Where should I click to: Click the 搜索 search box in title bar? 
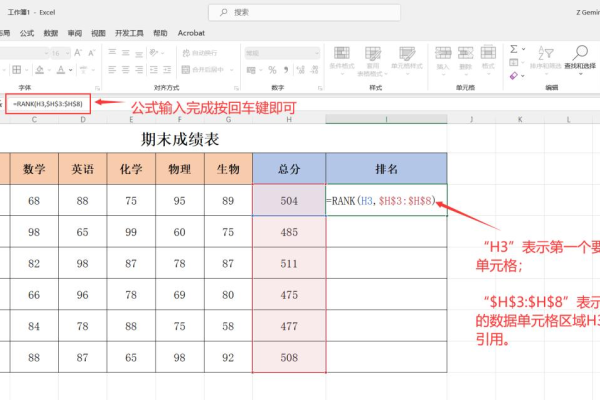click(x=305, y=12)
